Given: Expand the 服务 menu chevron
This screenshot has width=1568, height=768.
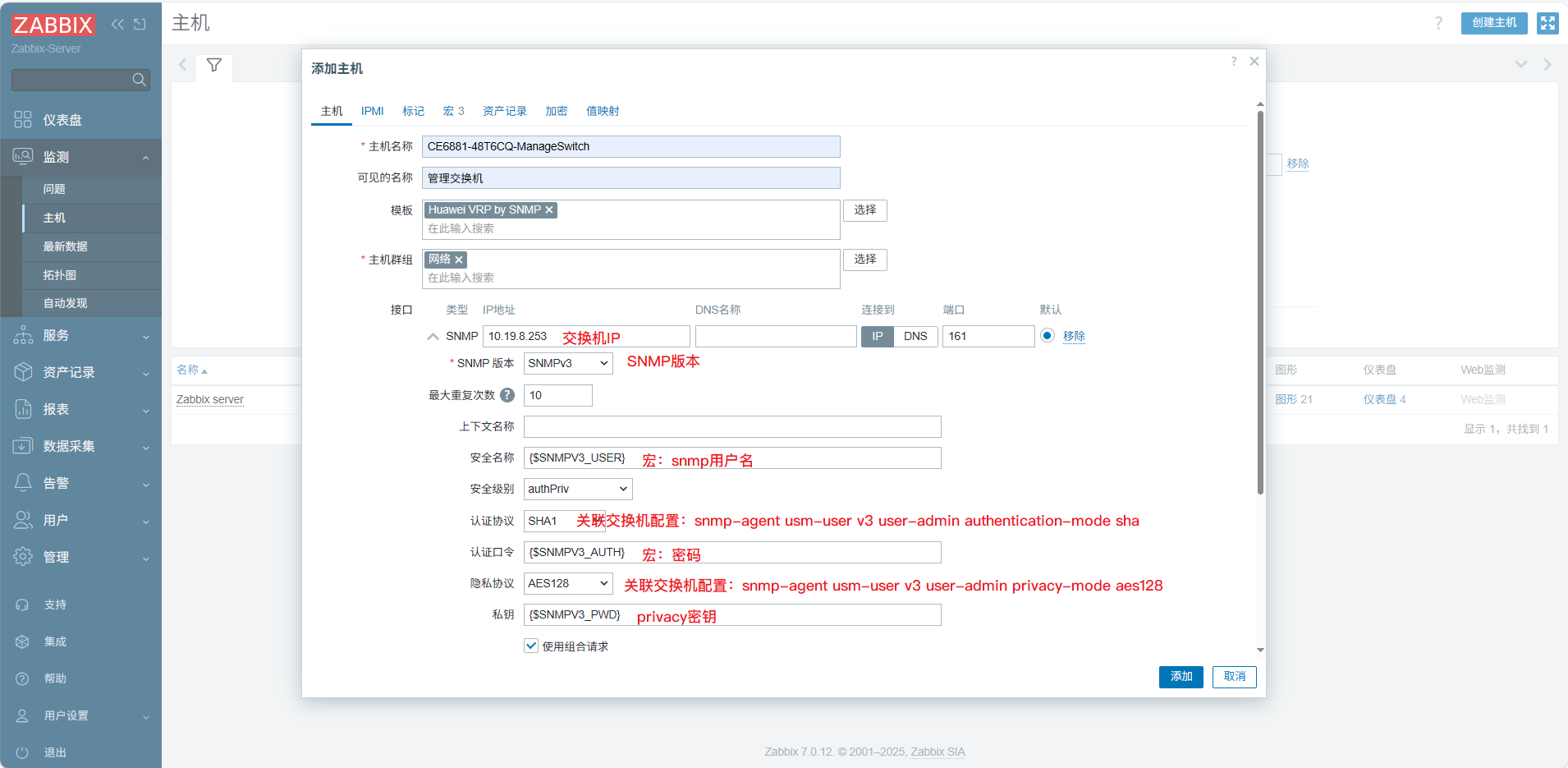Looking at the screenshot, I should coord(146,337).
